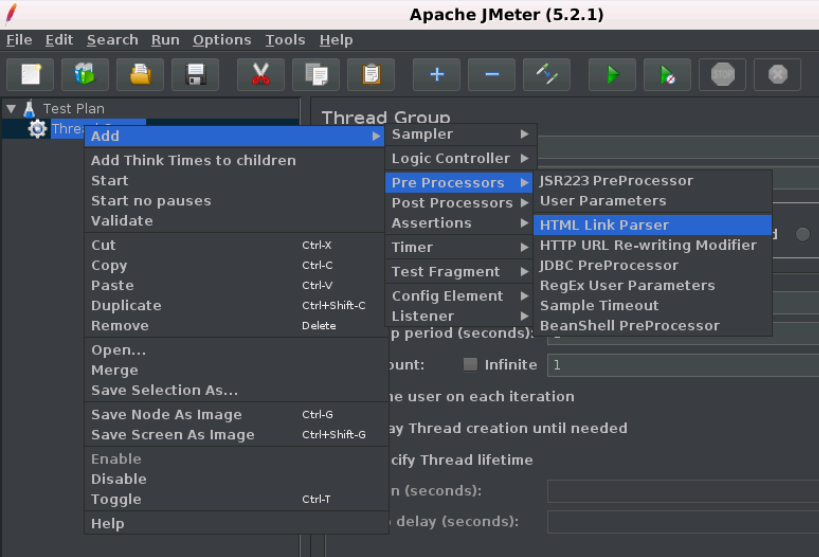Select HTML Link Parser preprocessor
The image size is (819, 557).
(652, 225)
